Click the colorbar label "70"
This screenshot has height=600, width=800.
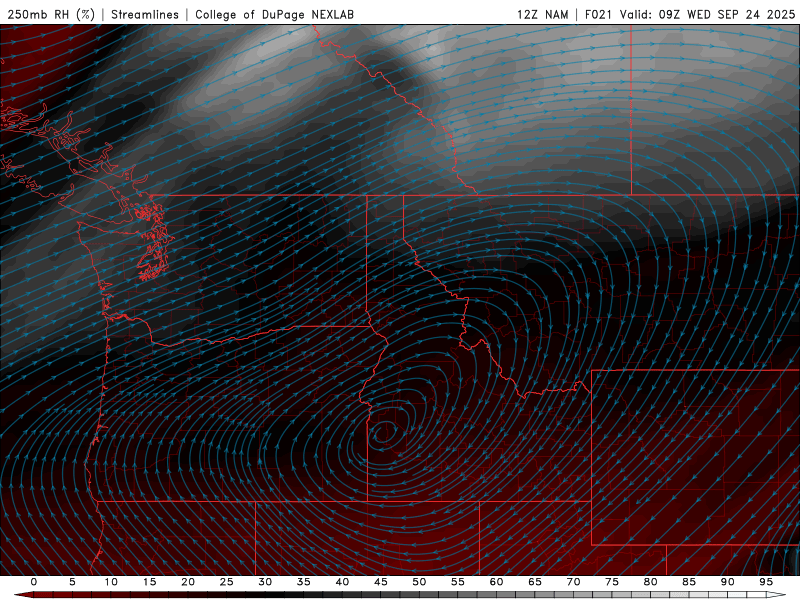coord(573,582)
